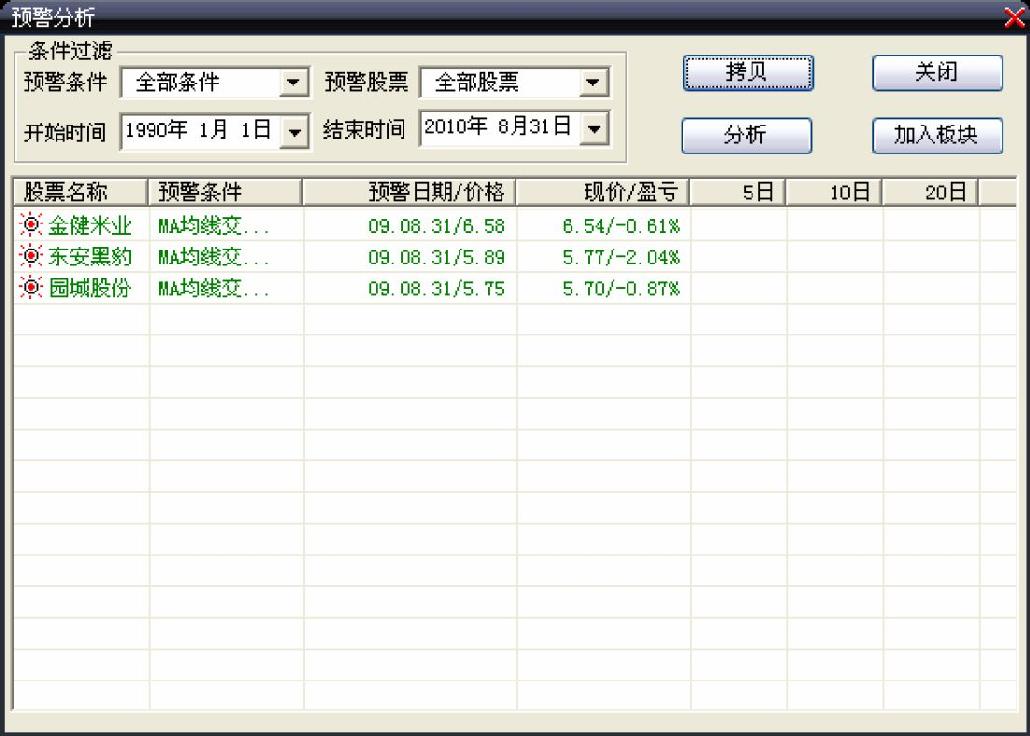
Task: Expand the 结束时间 date picker arrow
Action: (593, 129)
